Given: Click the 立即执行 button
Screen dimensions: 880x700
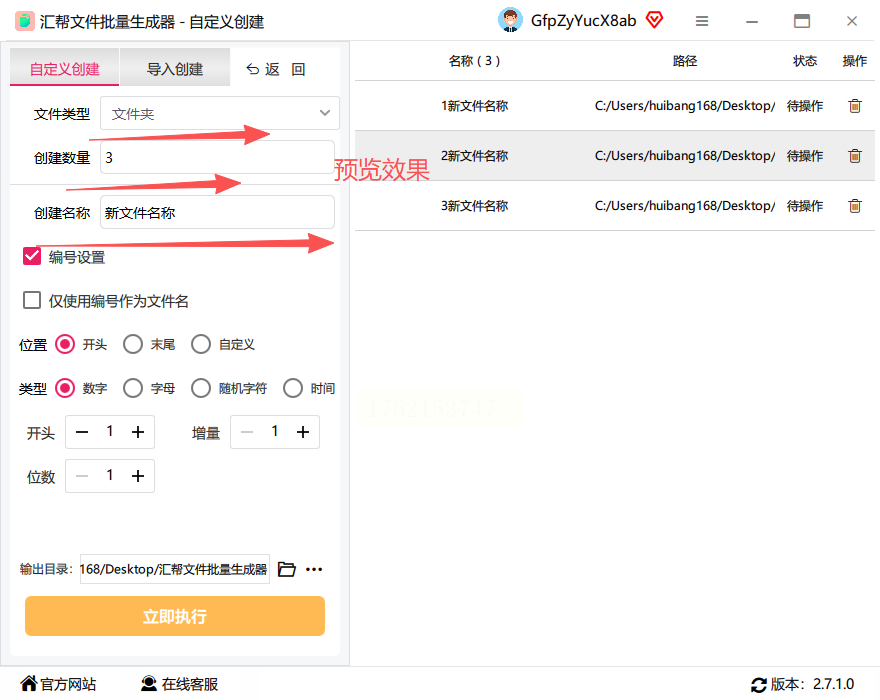Looking at the screenshot, I should [x=175, y=616].
